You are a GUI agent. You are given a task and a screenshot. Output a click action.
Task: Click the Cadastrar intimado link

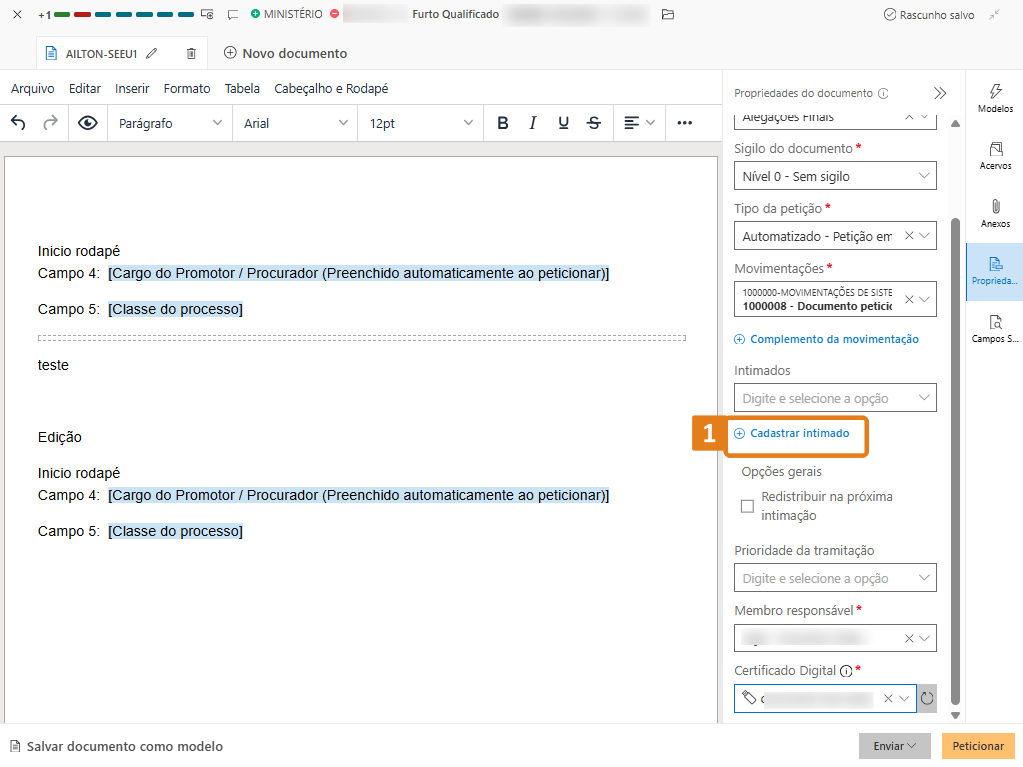coord(799,433)
